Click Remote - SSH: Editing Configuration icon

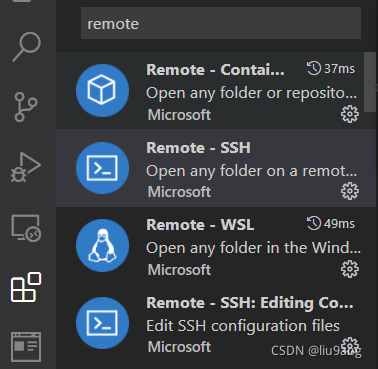(x=102, y=323)
